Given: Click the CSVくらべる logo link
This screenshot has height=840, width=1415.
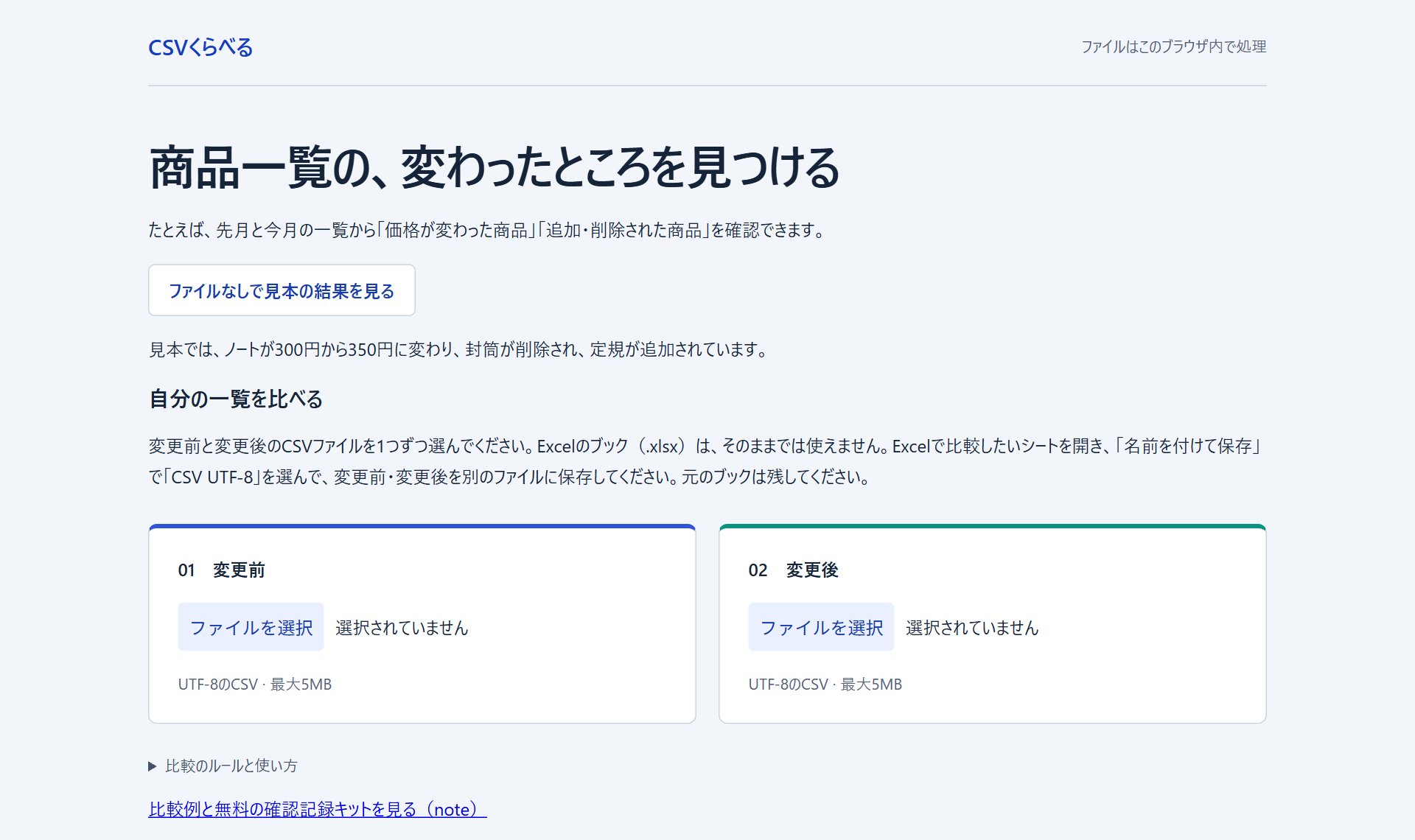Looking at the screenshot, I should 200,47.
